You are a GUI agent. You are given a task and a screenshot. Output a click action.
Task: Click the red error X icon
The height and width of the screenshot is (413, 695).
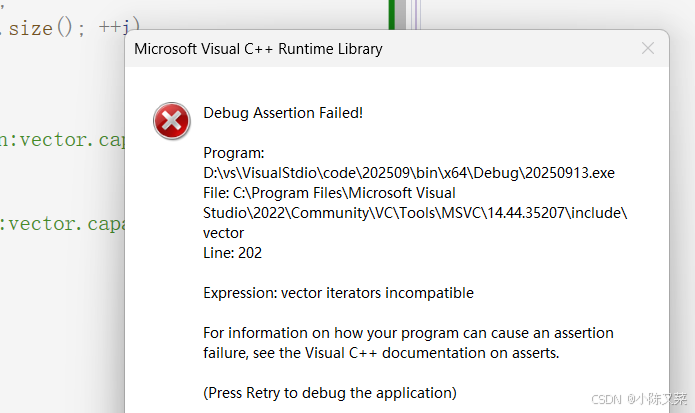point(171,122)
